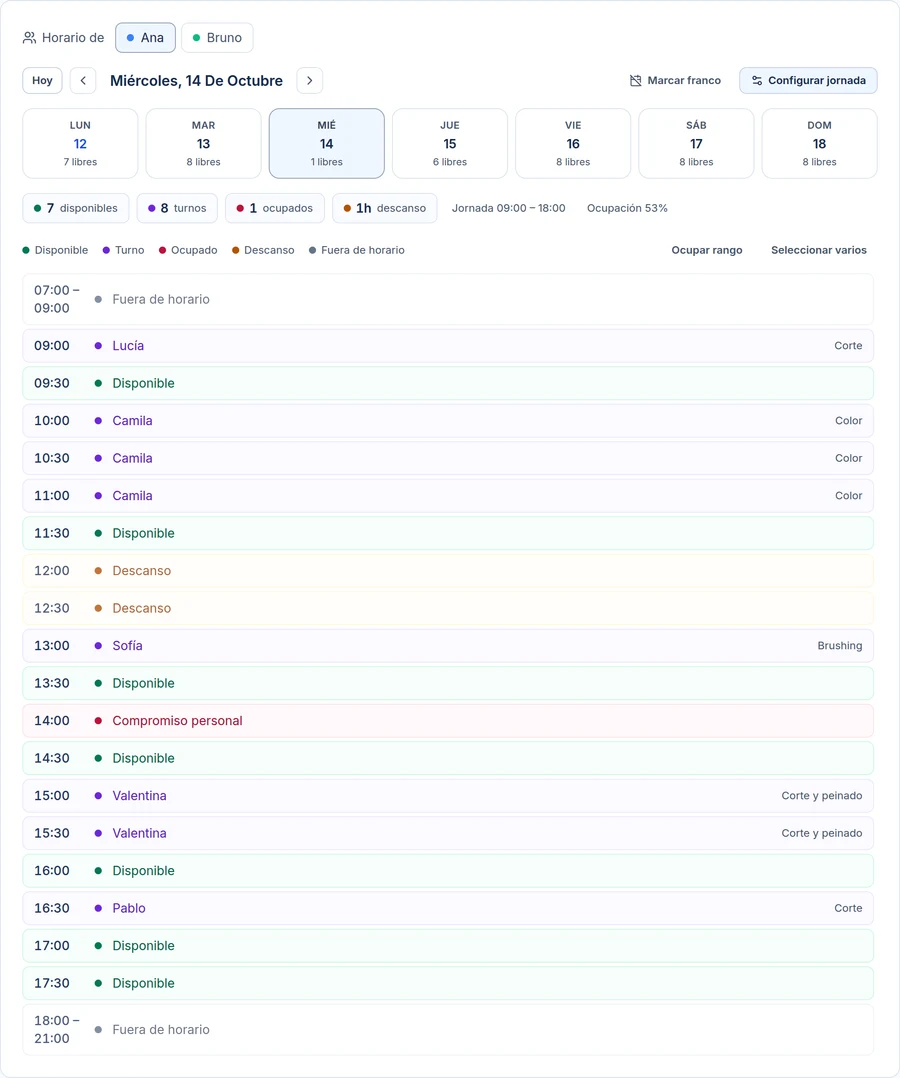Click Ocupar rango
Image resolution: width=900 pixels, height=1078 pixels.
click(707, 250)
